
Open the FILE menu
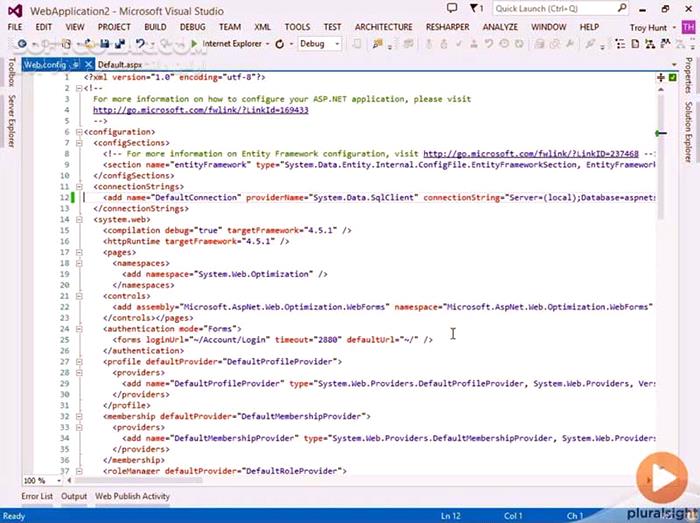pos(15,27)
